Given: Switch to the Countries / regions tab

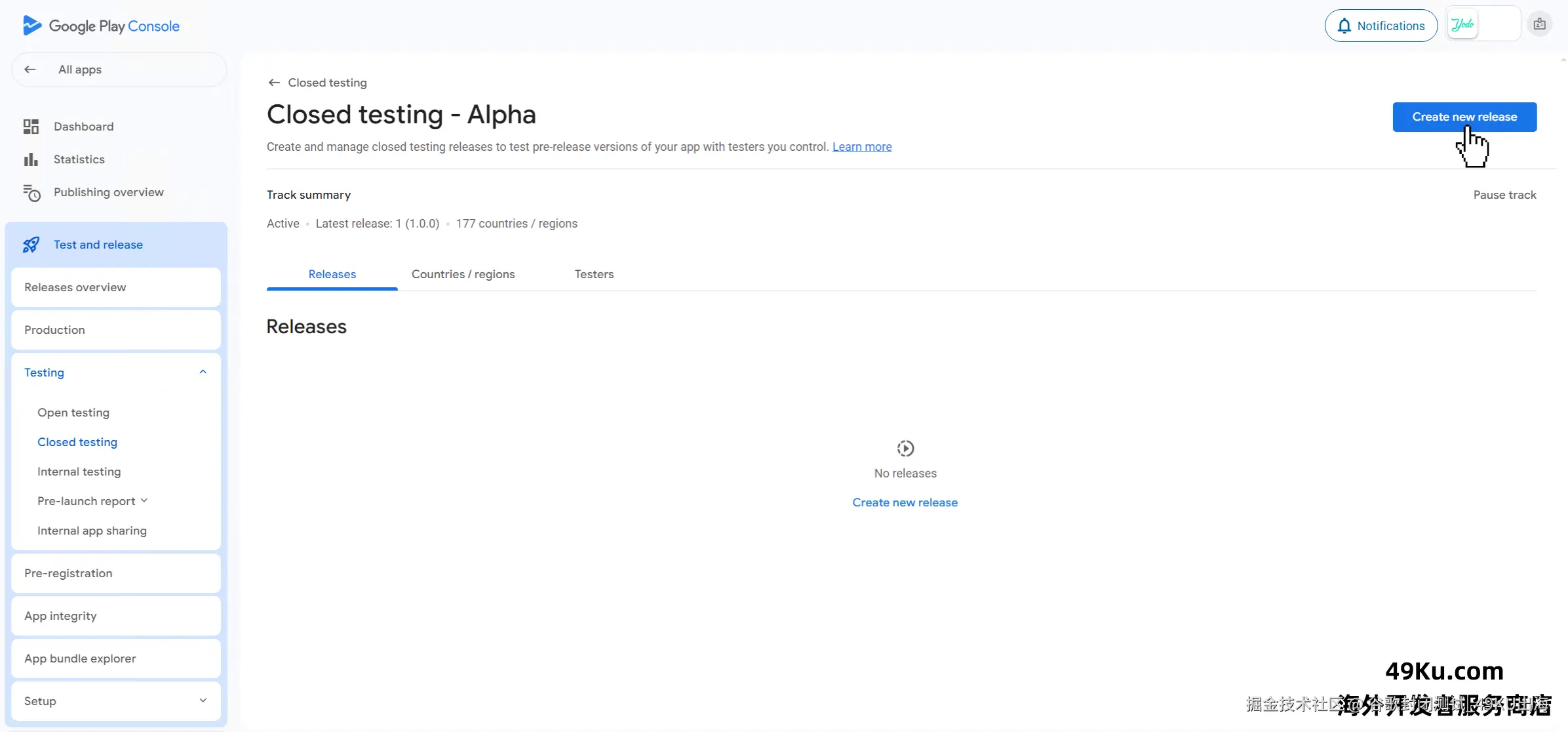Looking at the screenshot, I should click(x=463, y=274).
